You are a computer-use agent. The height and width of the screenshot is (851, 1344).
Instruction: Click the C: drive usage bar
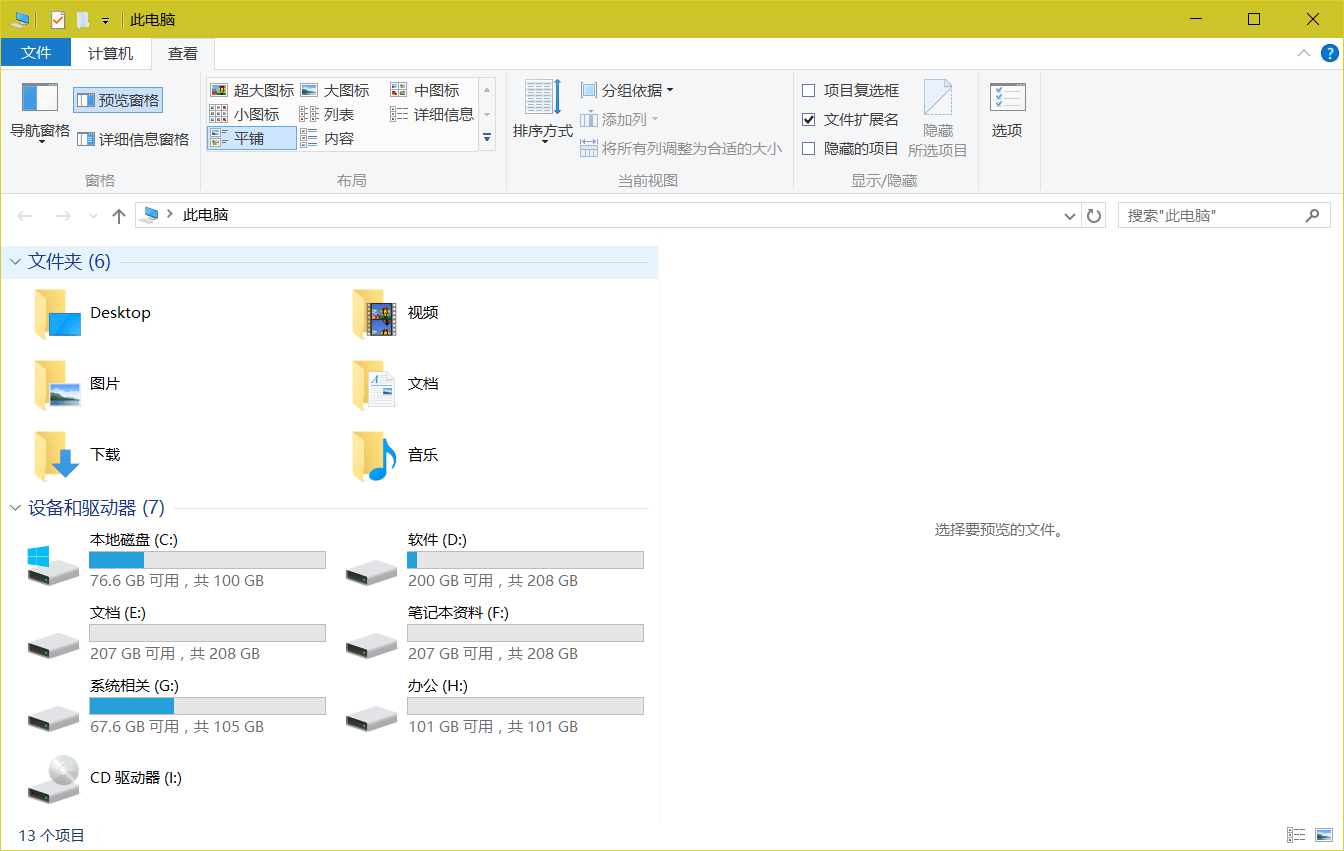207,560
